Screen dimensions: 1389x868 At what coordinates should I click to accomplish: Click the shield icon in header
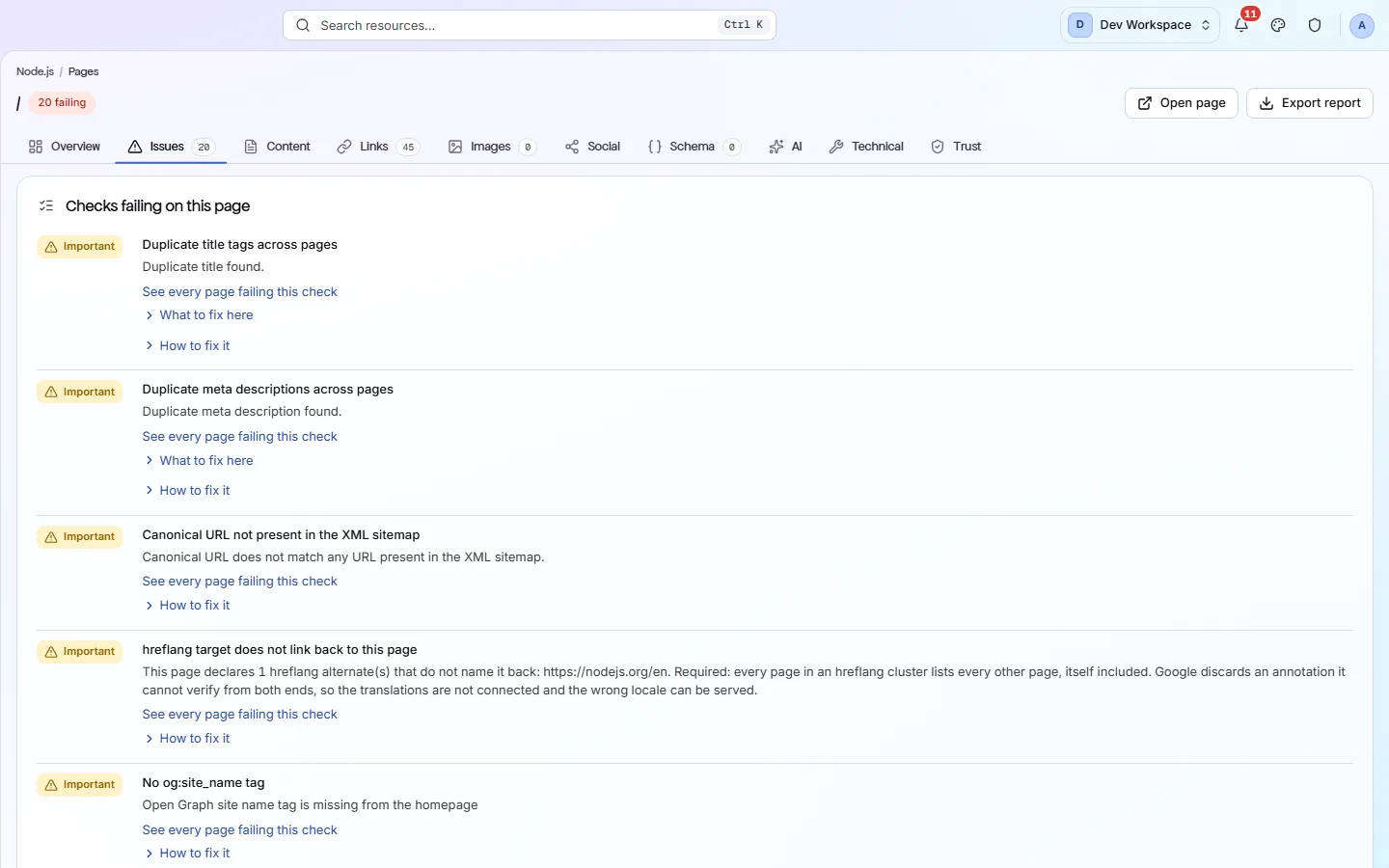pyautogui.click(x=1315, y=25)
